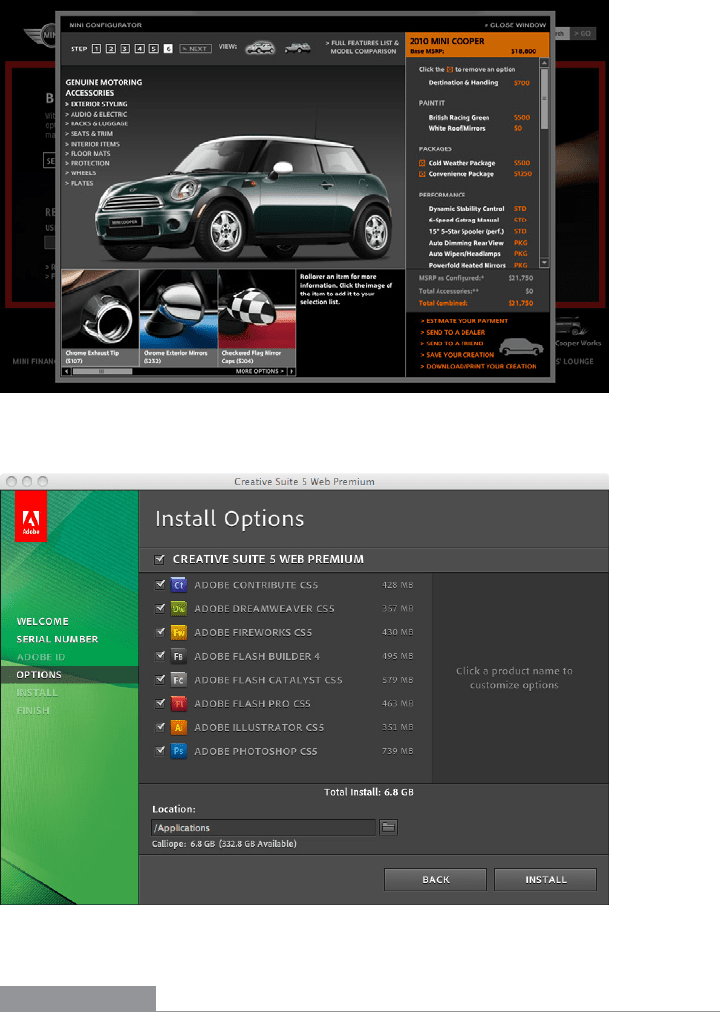Click the Contribute CS5 product icon
720x1012 pixels.
(x=179, y=585)
